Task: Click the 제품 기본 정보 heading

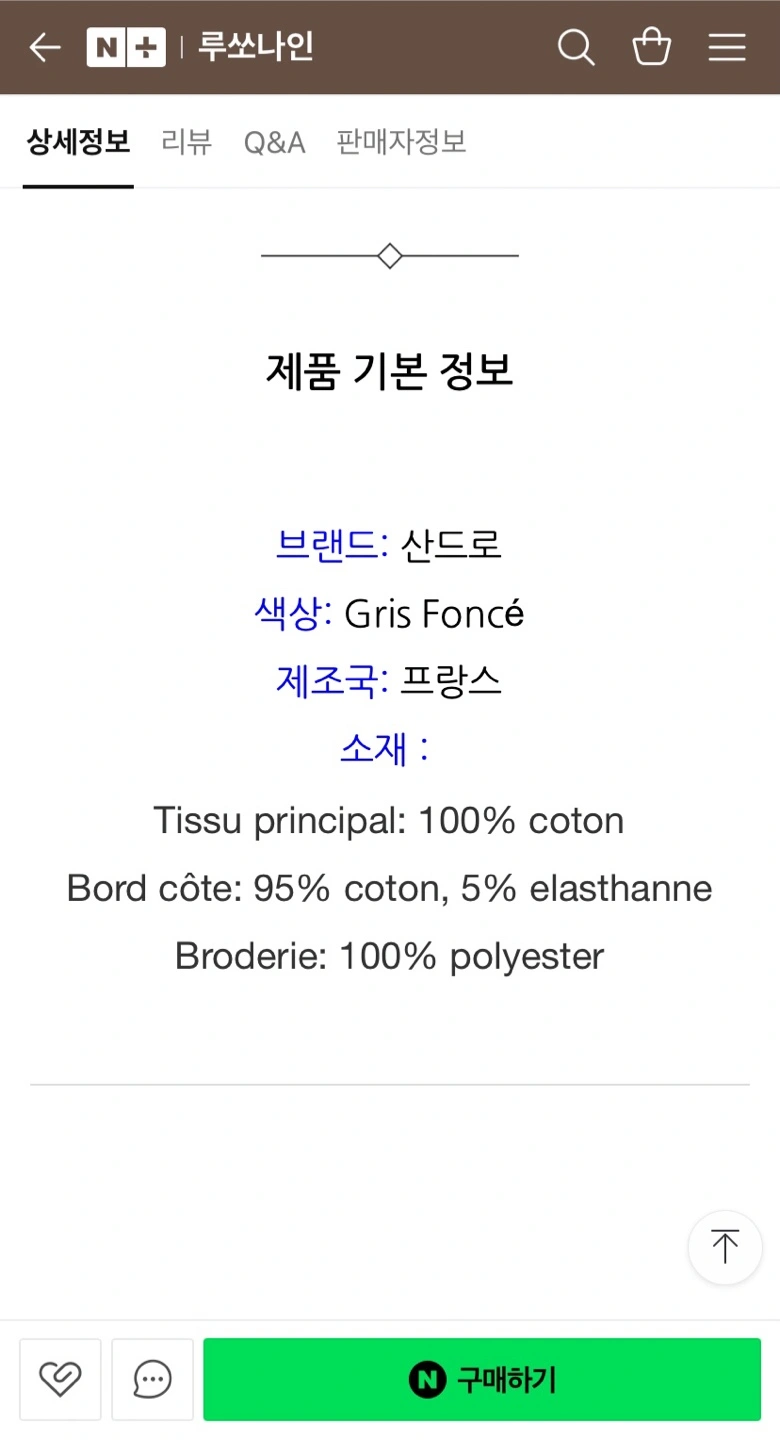Action: [390, 371]
